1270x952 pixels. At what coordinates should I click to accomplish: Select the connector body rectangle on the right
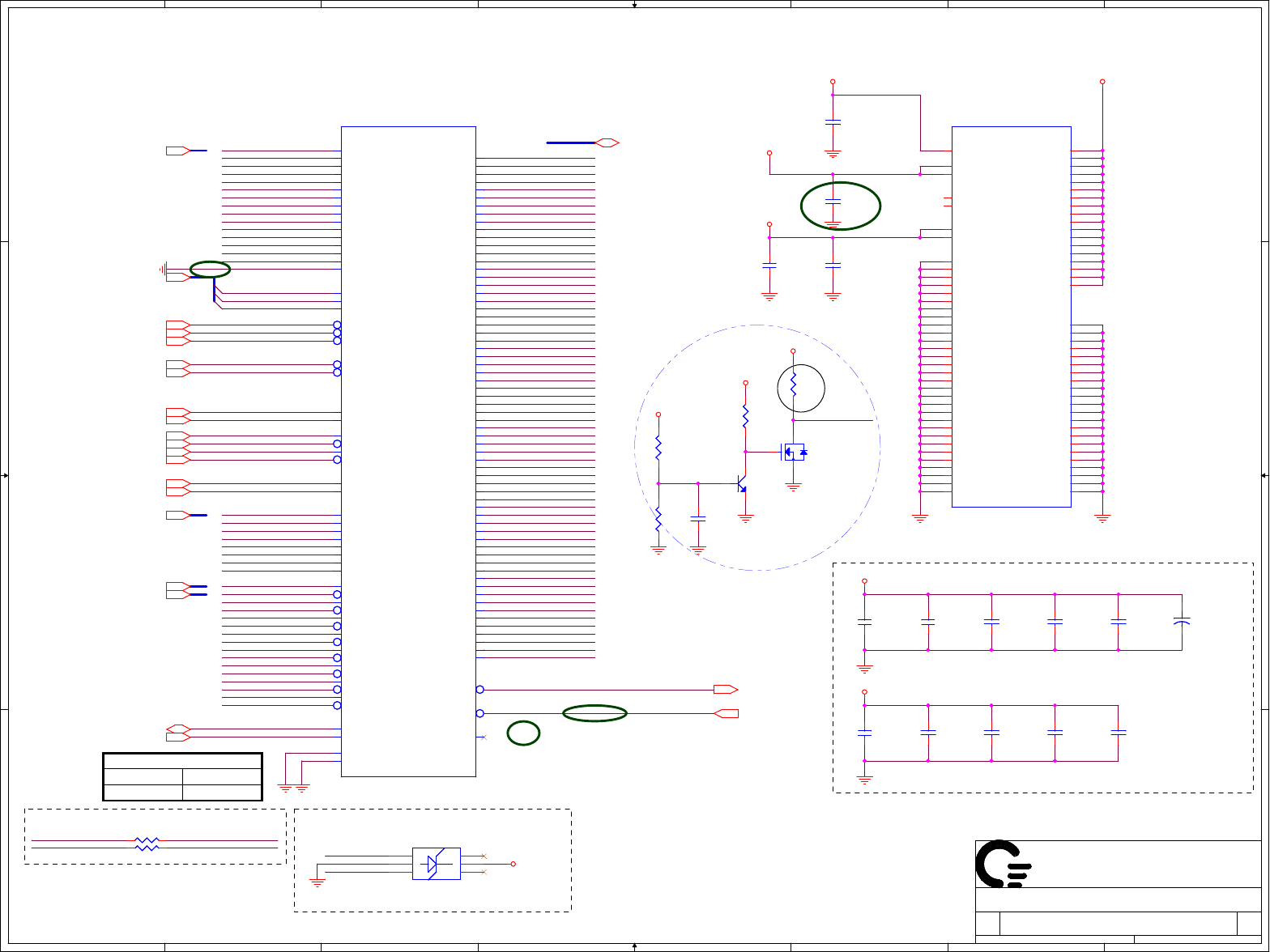[1012, 317]
